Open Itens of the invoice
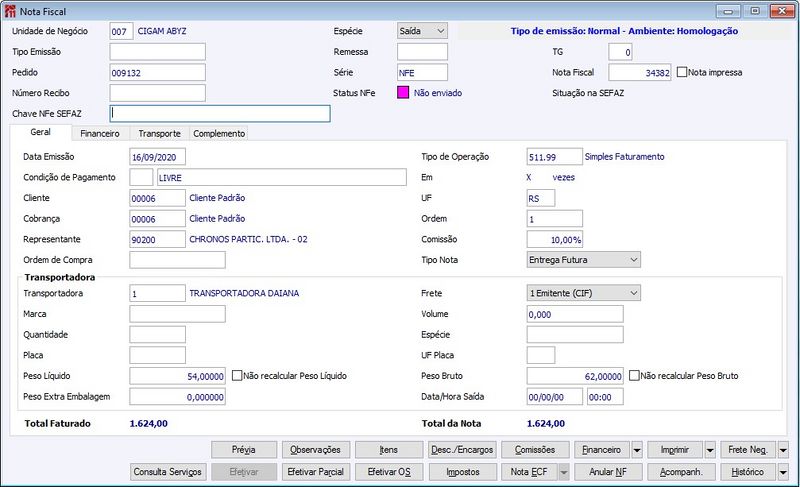Viewport: 800px width, 487px height. (x=389, y=450)
